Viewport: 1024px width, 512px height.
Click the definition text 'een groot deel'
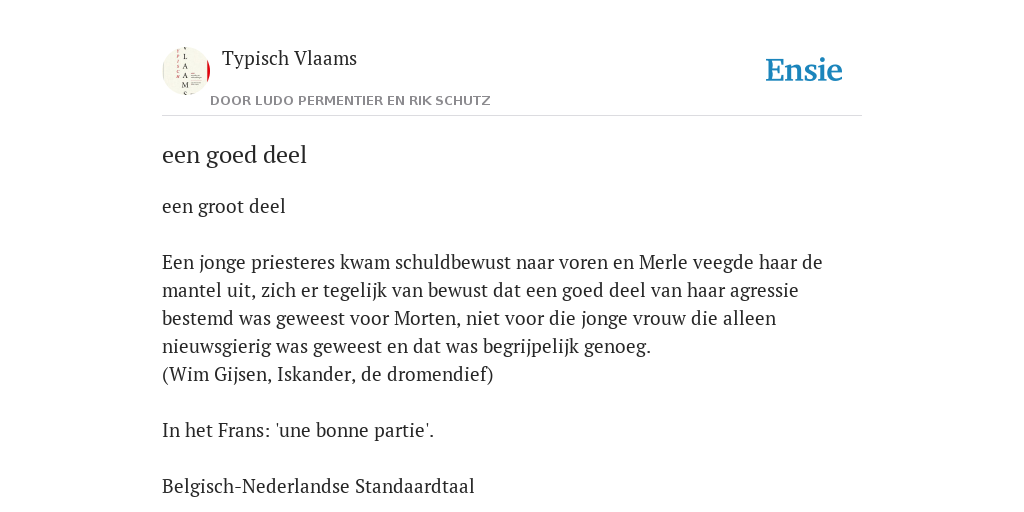coord(223,206)
